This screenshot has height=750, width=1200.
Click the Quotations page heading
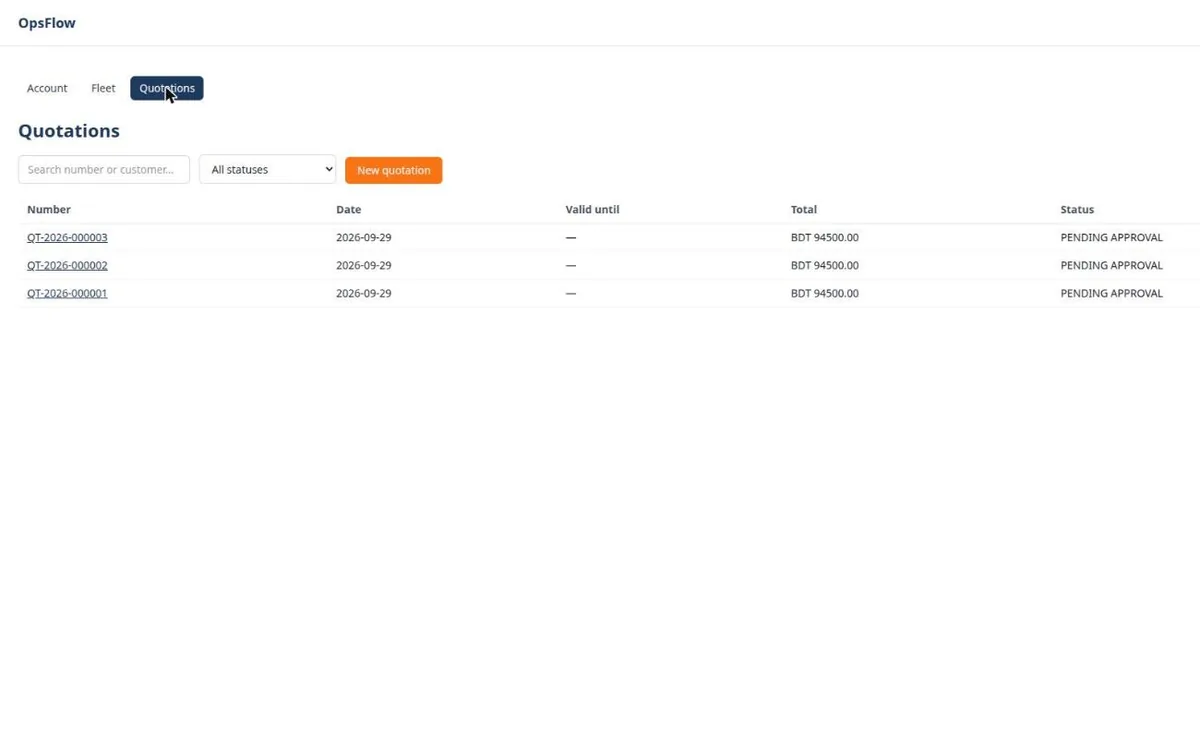(x=69, y=131)
